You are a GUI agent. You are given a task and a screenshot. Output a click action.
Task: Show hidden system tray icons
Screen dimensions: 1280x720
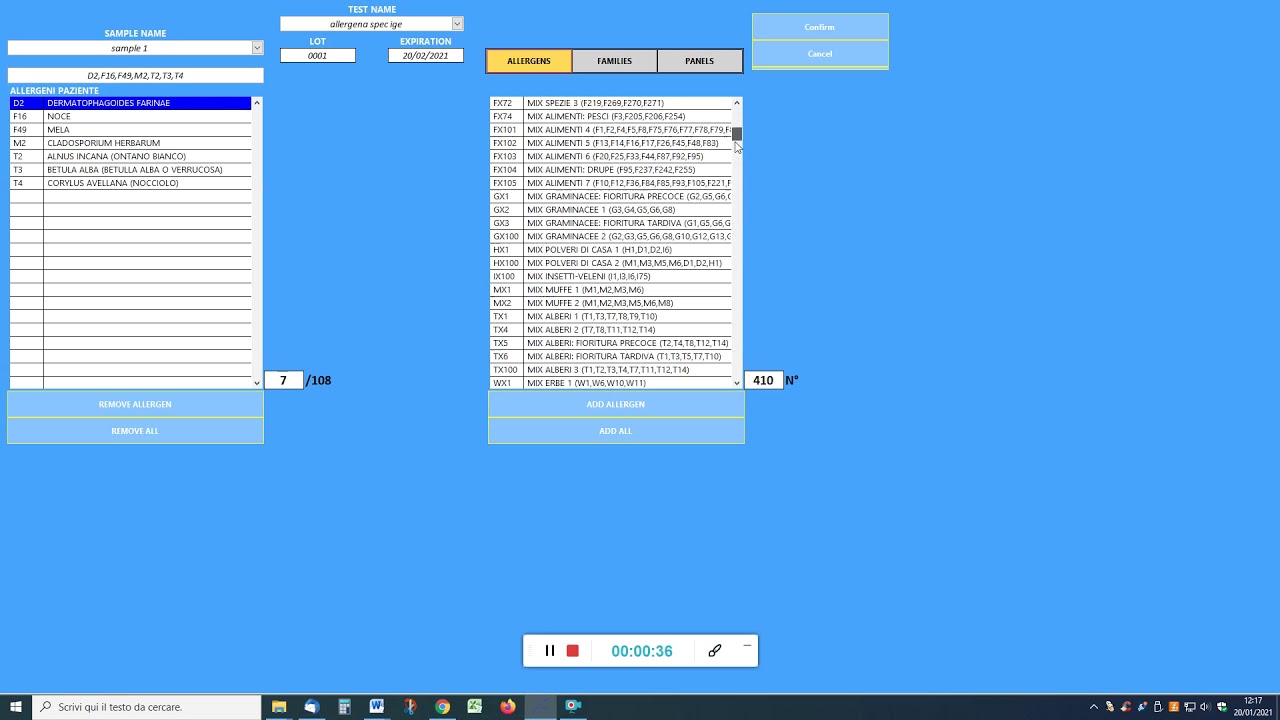pyautogui.click(x=1094, y=707)
